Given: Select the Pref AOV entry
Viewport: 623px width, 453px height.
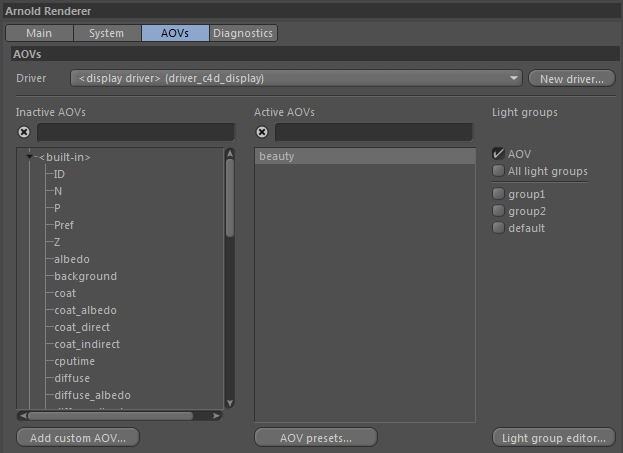Looking at the screenshot, I should [x=64, y=225].
